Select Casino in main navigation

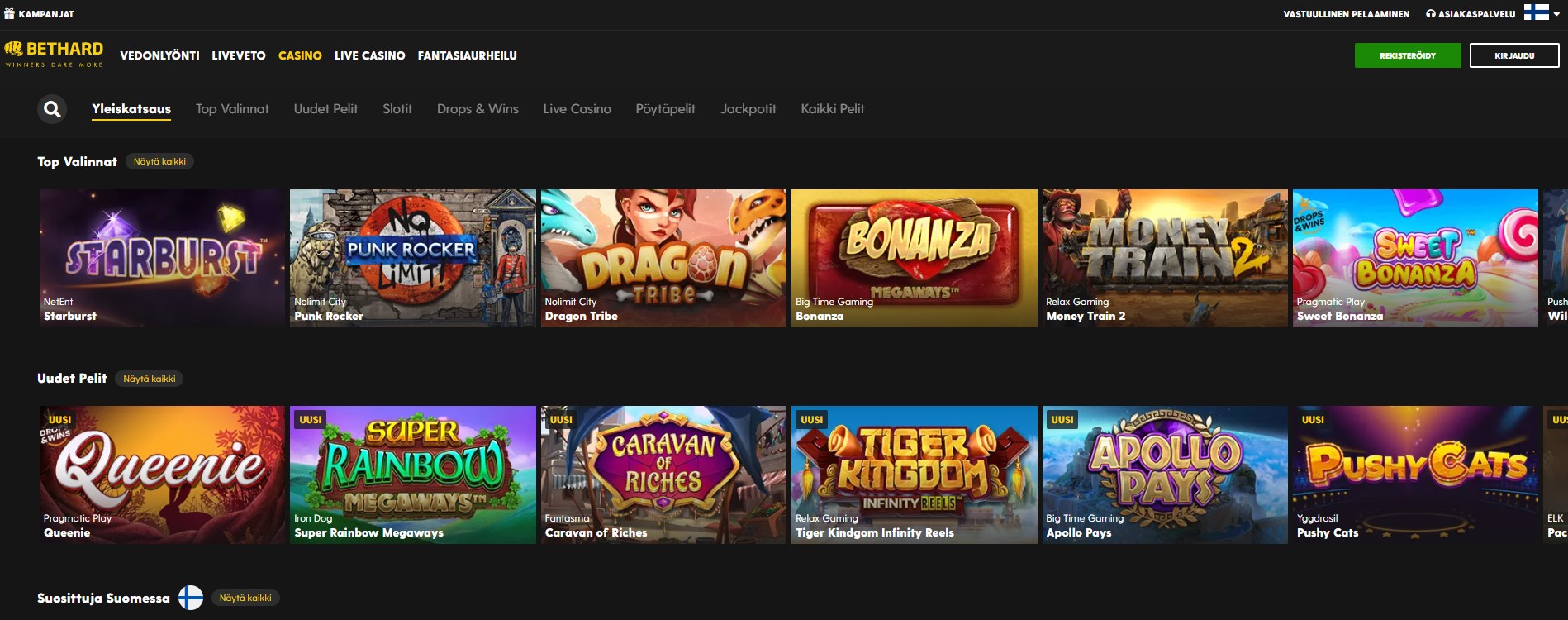(300, 55)
